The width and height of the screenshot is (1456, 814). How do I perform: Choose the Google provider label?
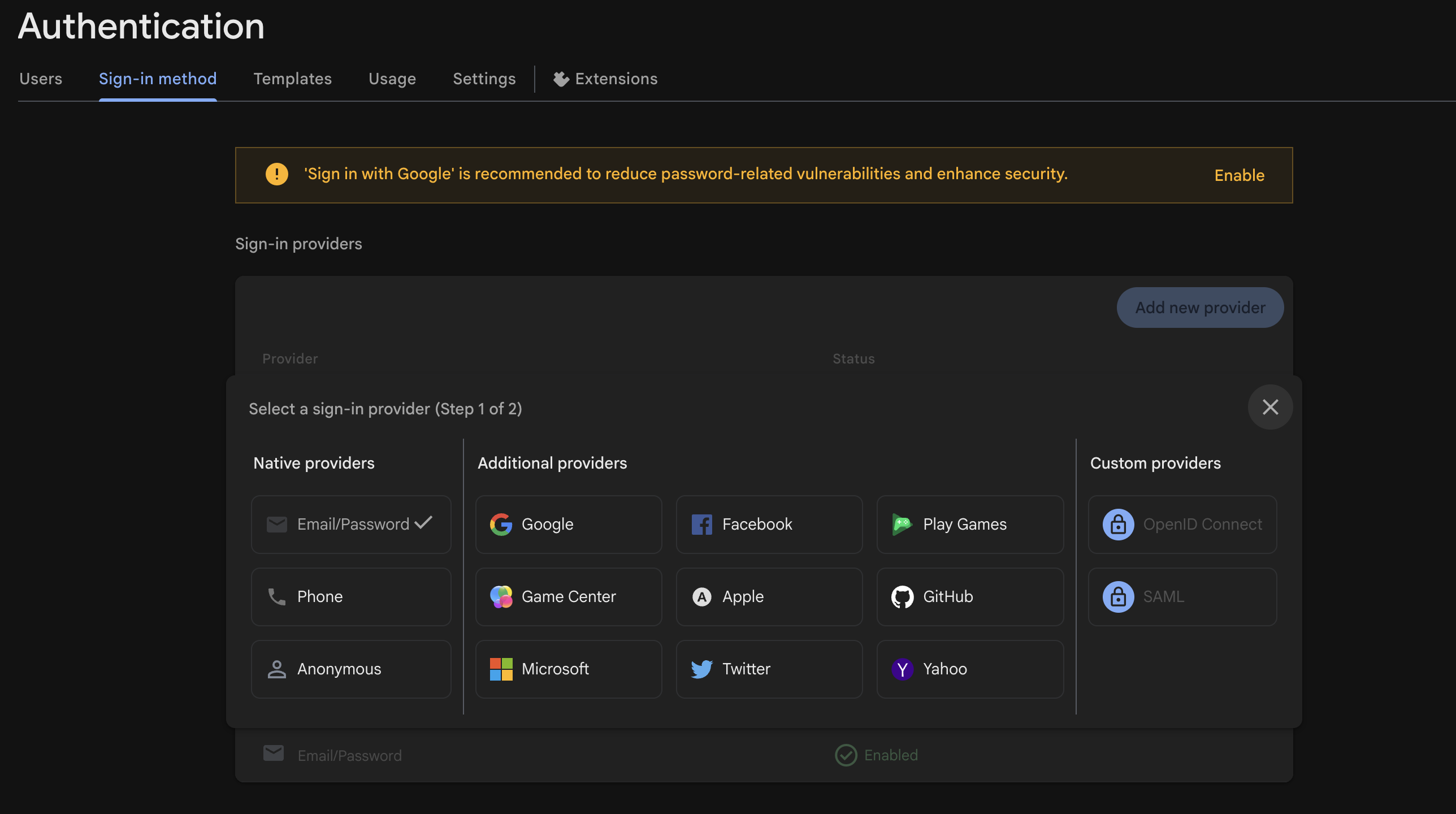click(x=547, y=525)
